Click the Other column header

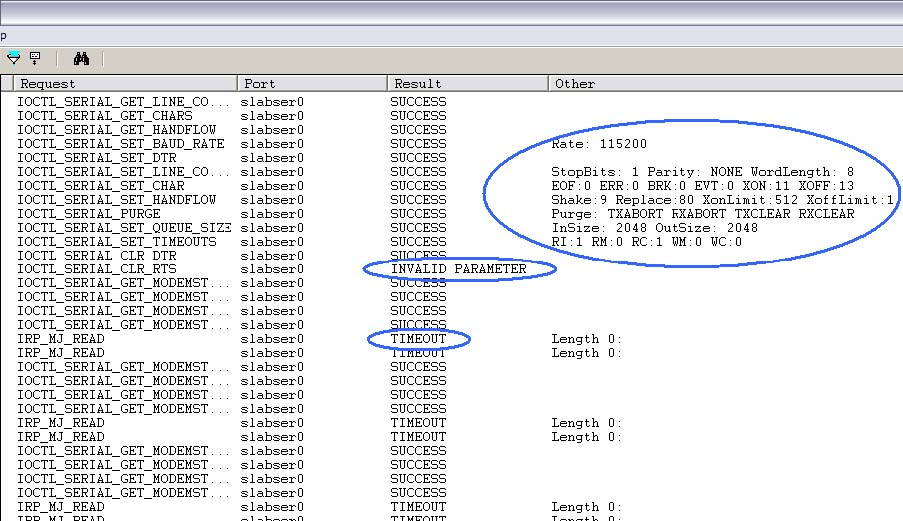720,84
